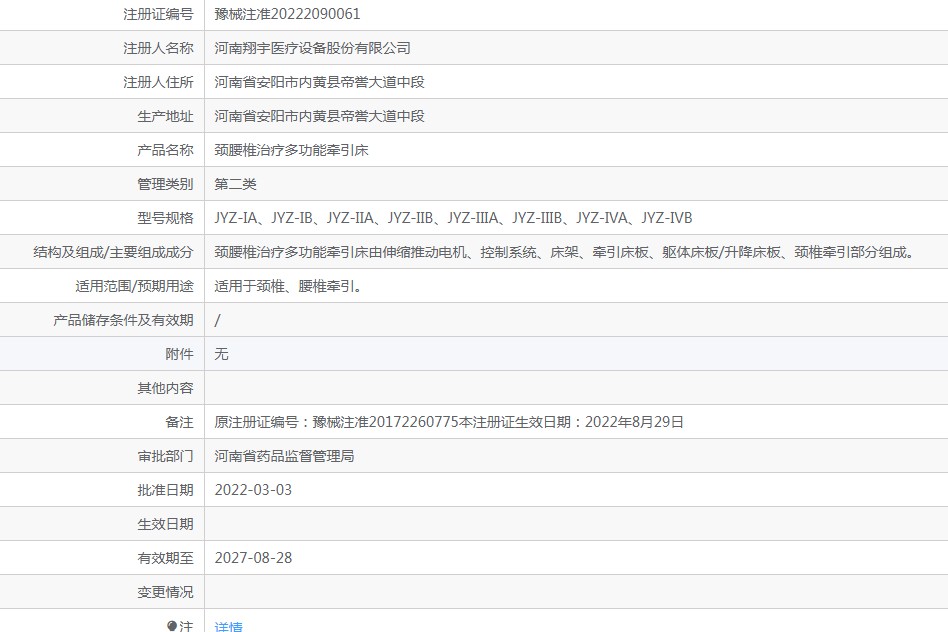Click the 适用范围/预期用途 label

pos(134,286)
